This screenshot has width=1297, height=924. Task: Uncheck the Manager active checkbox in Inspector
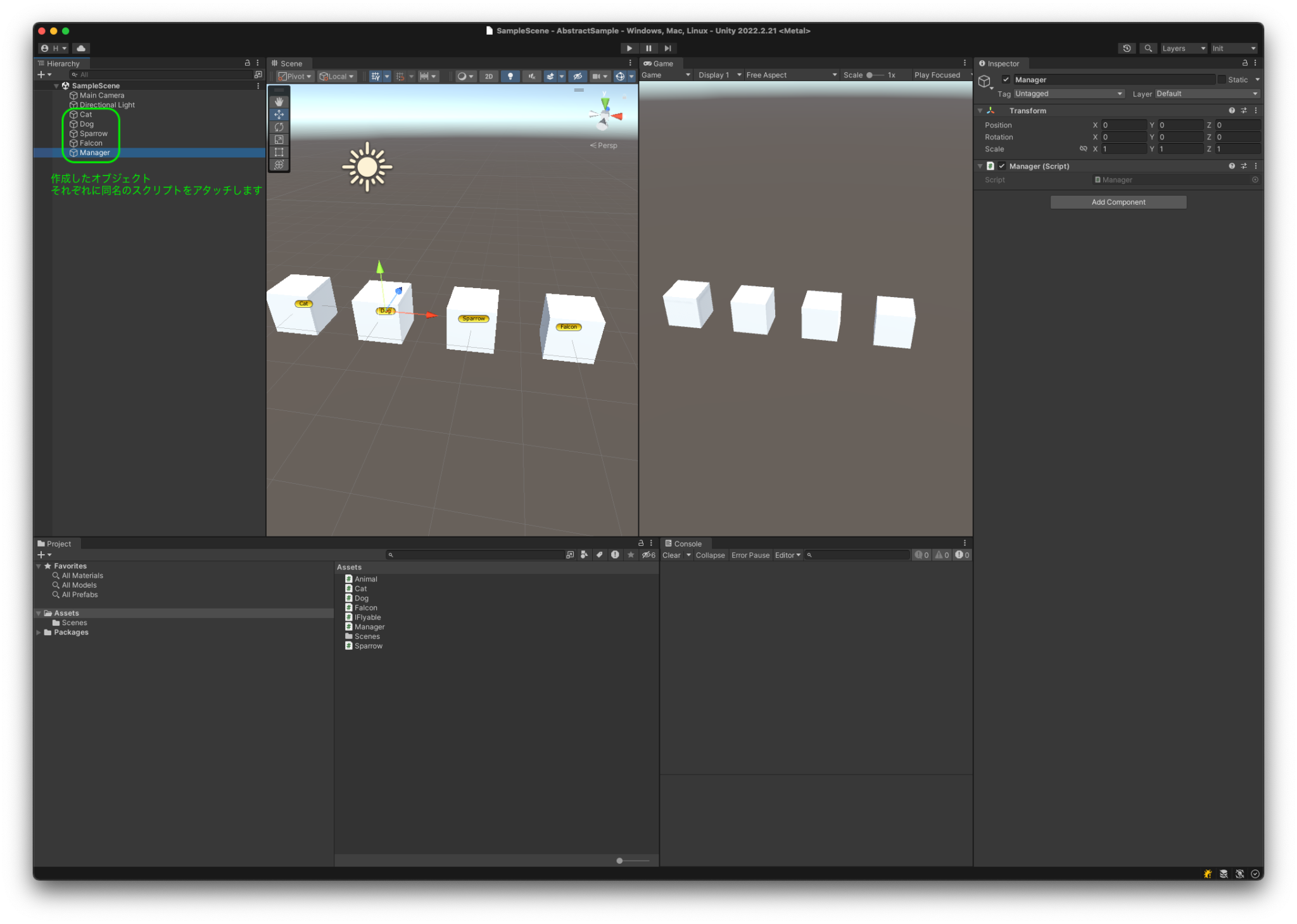[1006, 79]
